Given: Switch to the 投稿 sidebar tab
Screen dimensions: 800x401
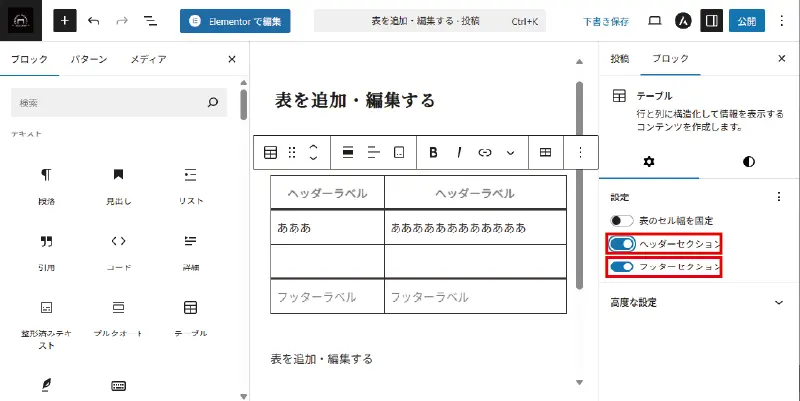Looking at the screenshot, I should [619, 59].
